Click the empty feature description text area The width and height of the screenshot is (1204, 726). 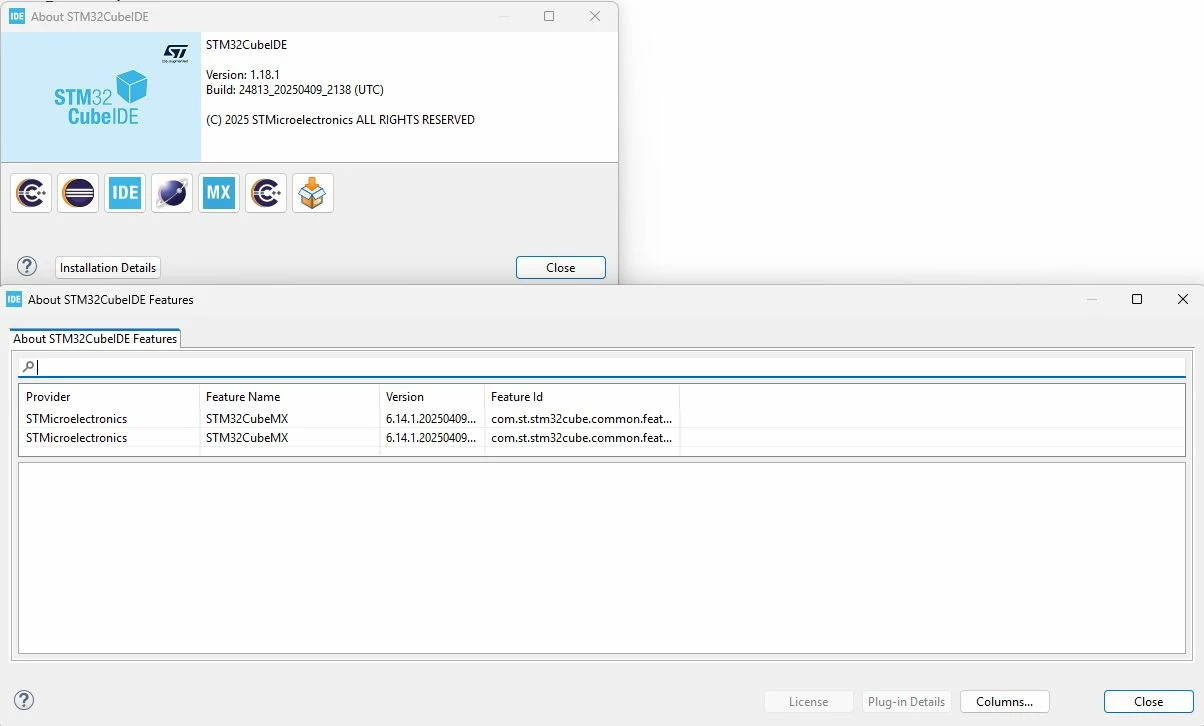coord(602,558)
